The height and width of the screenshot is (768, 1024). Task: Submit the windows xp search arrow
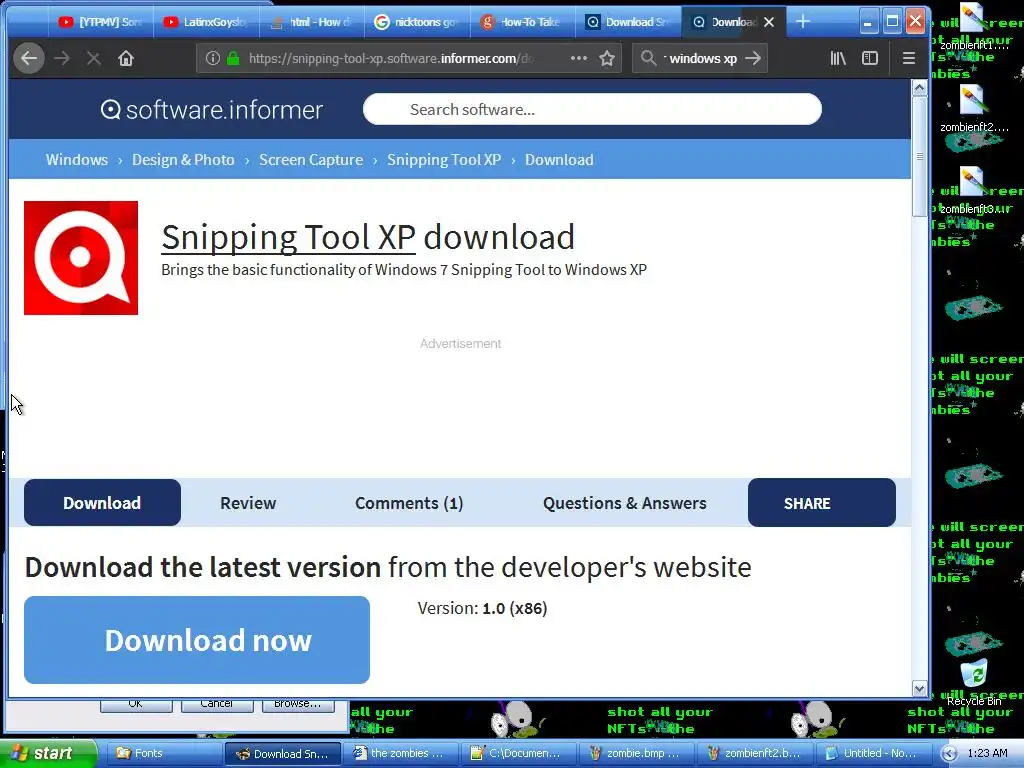753,58
